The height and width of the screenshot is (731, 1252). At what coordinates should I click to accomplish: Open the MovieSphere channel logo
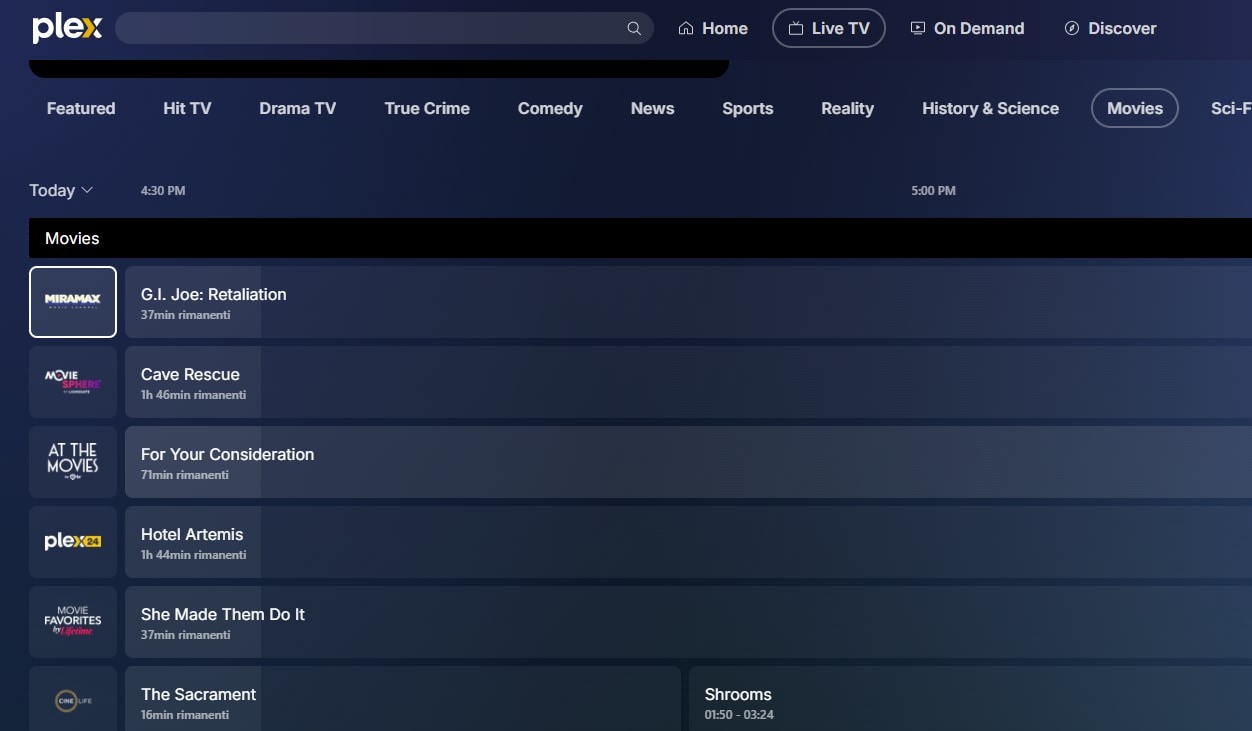pyautogui.click(x=73, y=382)
